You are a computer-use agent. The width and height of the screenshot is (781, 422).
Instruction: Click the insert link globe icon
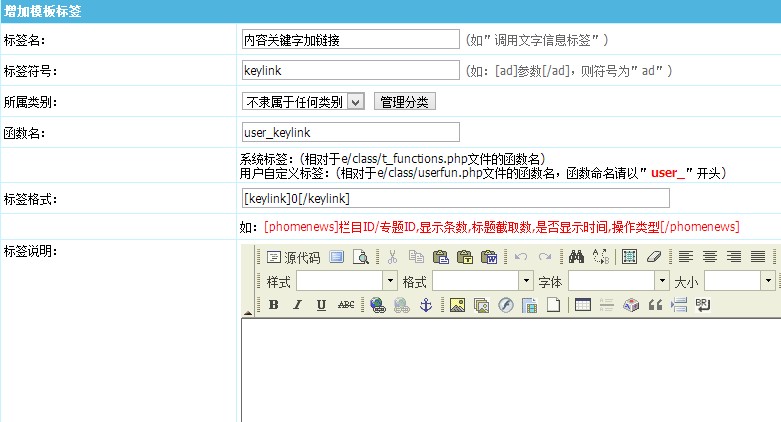[x=377, y=305]
